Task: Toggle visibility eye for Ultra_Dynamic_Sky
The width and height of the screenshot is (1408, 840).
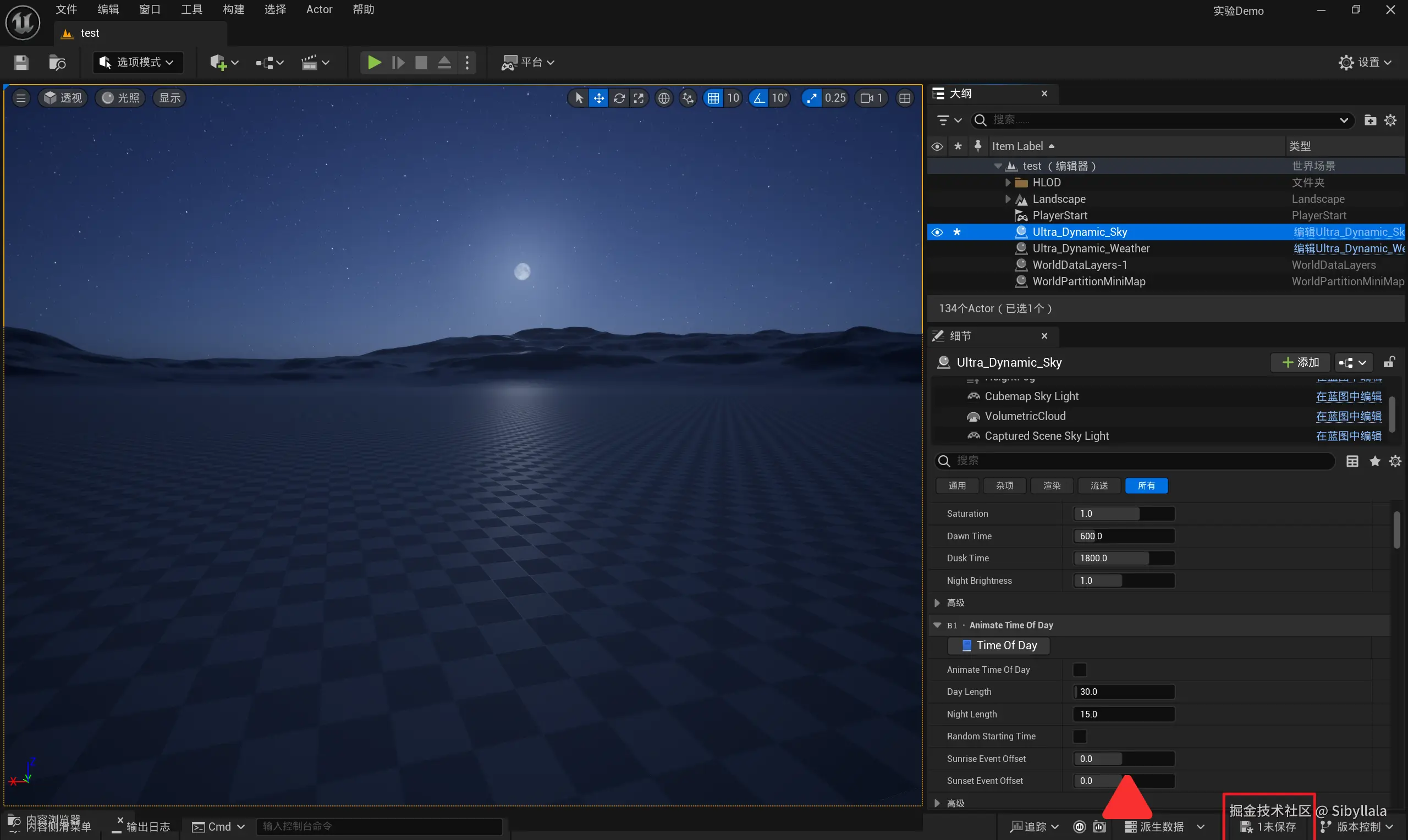Action: click(x=937, y=232)
